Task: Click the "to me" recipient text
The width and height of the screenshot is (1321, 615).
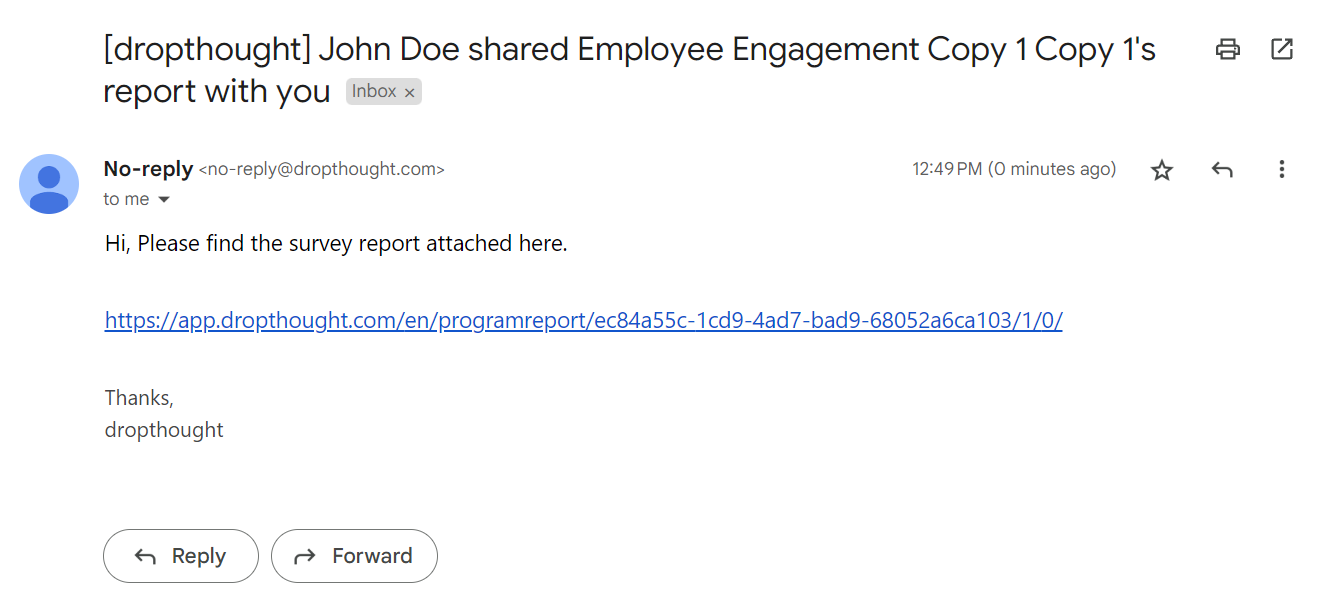Action: pos(126,200)
